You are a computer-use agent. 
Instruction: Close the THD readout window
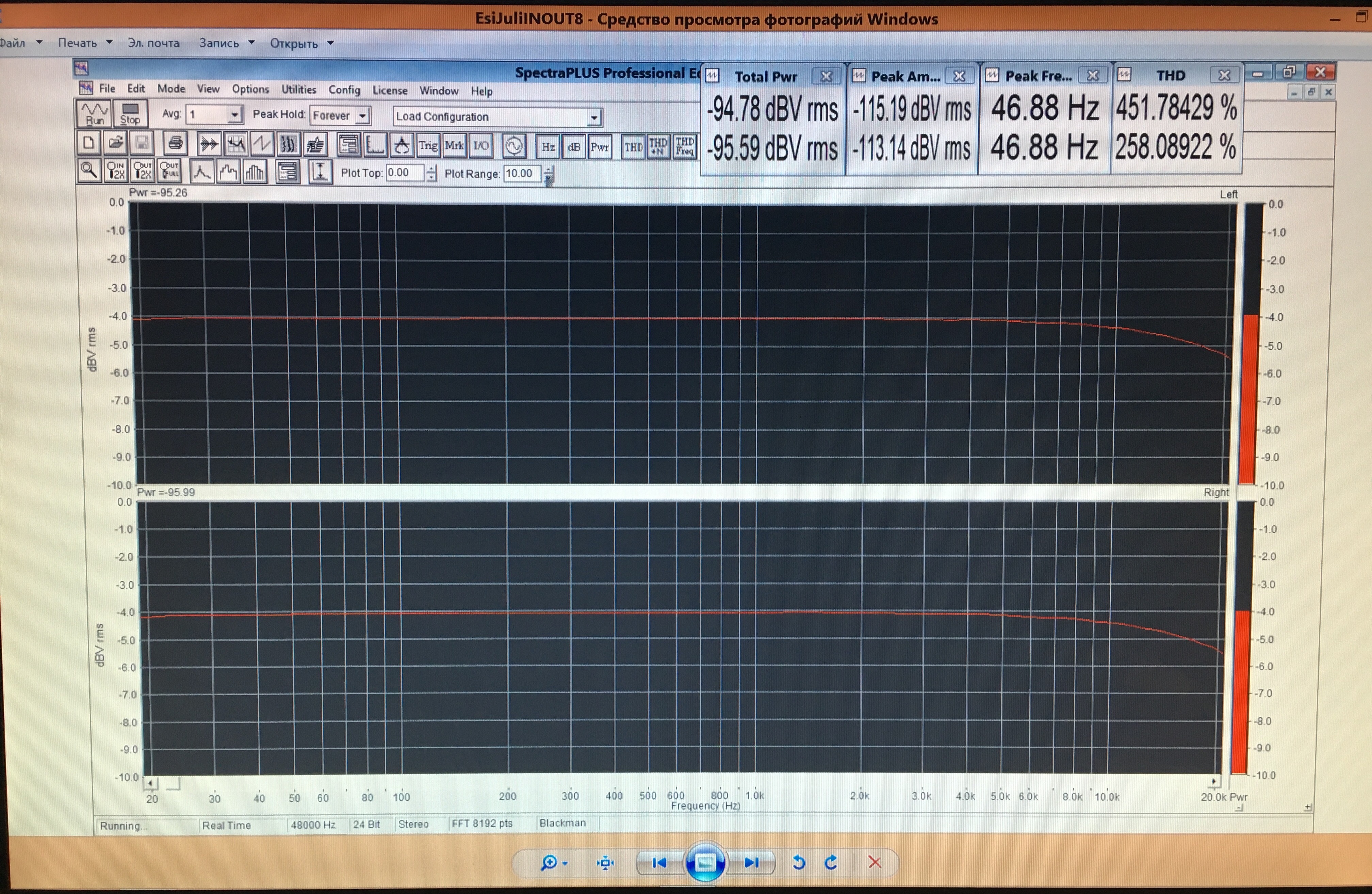coord(1225,76)
